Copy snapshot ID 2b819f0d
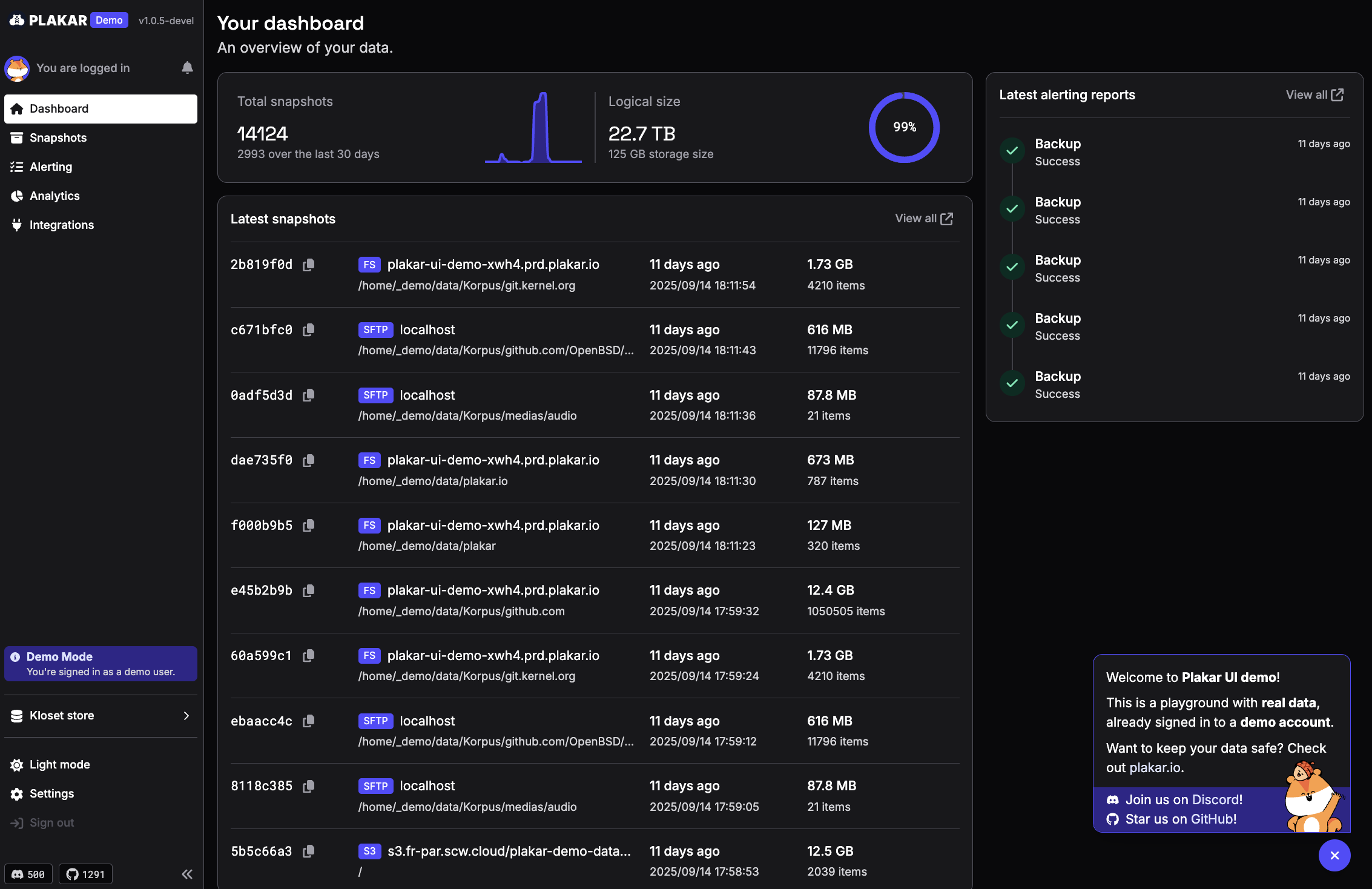Screen dimensions: 1372x889 pos(308,265)
